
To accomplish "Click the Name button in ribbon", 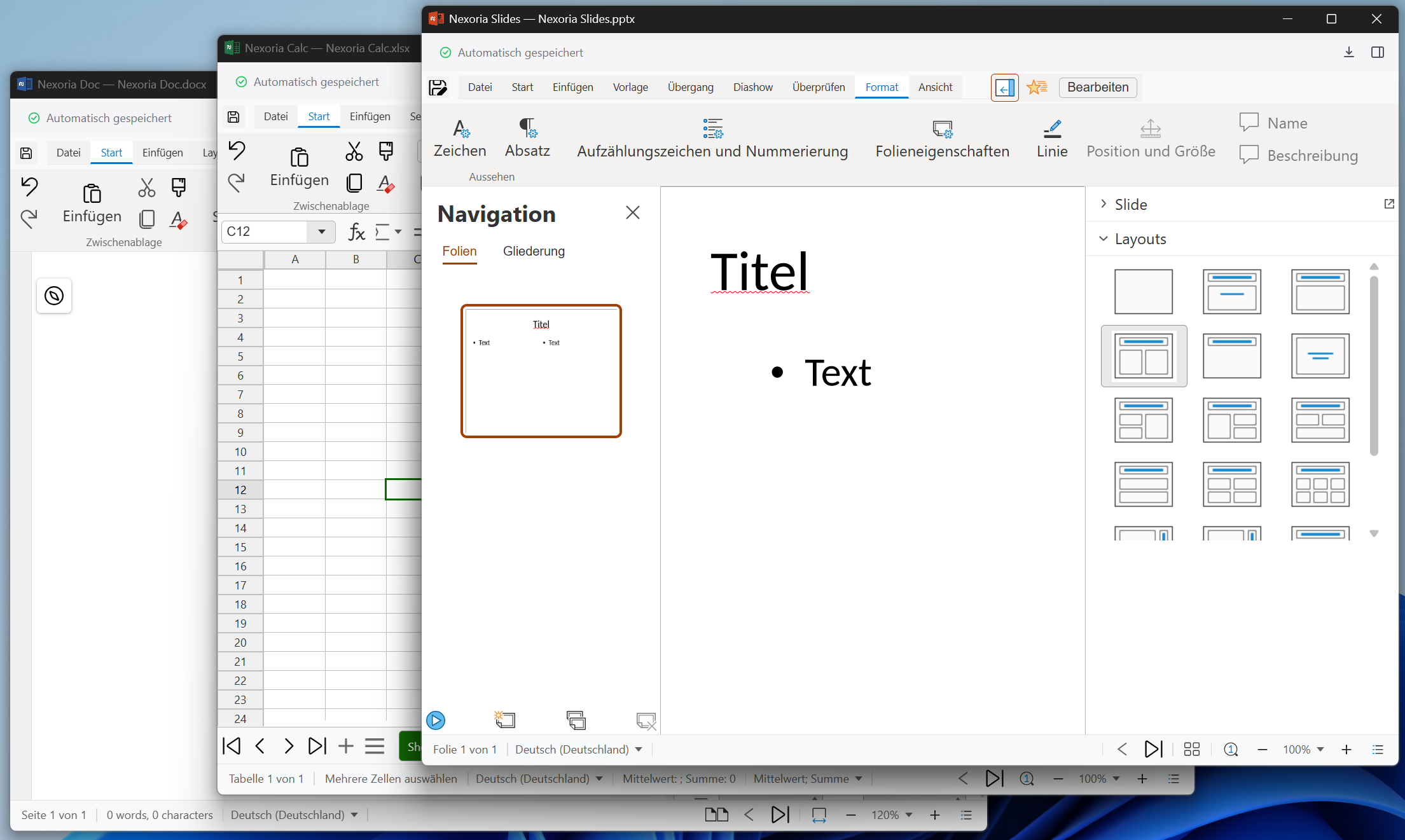I will [1273, 123].
